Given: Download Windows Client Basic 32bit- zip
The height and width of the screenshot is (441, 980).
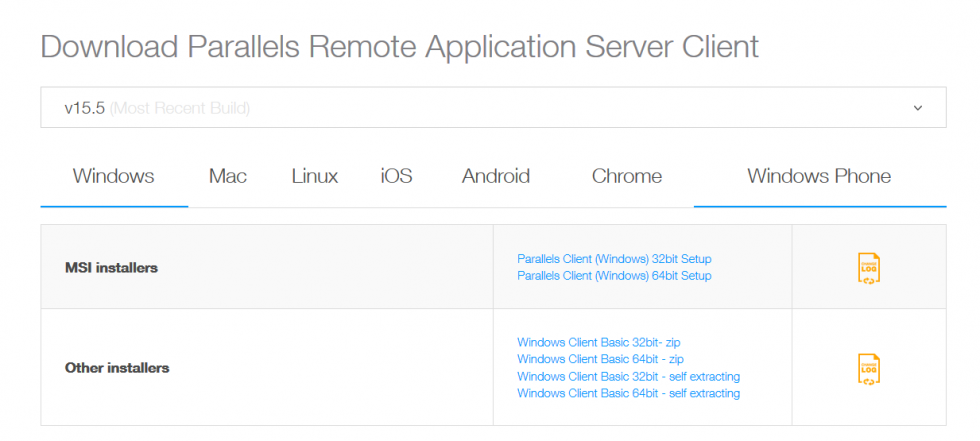Looking at the screenshot, I should 598,342.
